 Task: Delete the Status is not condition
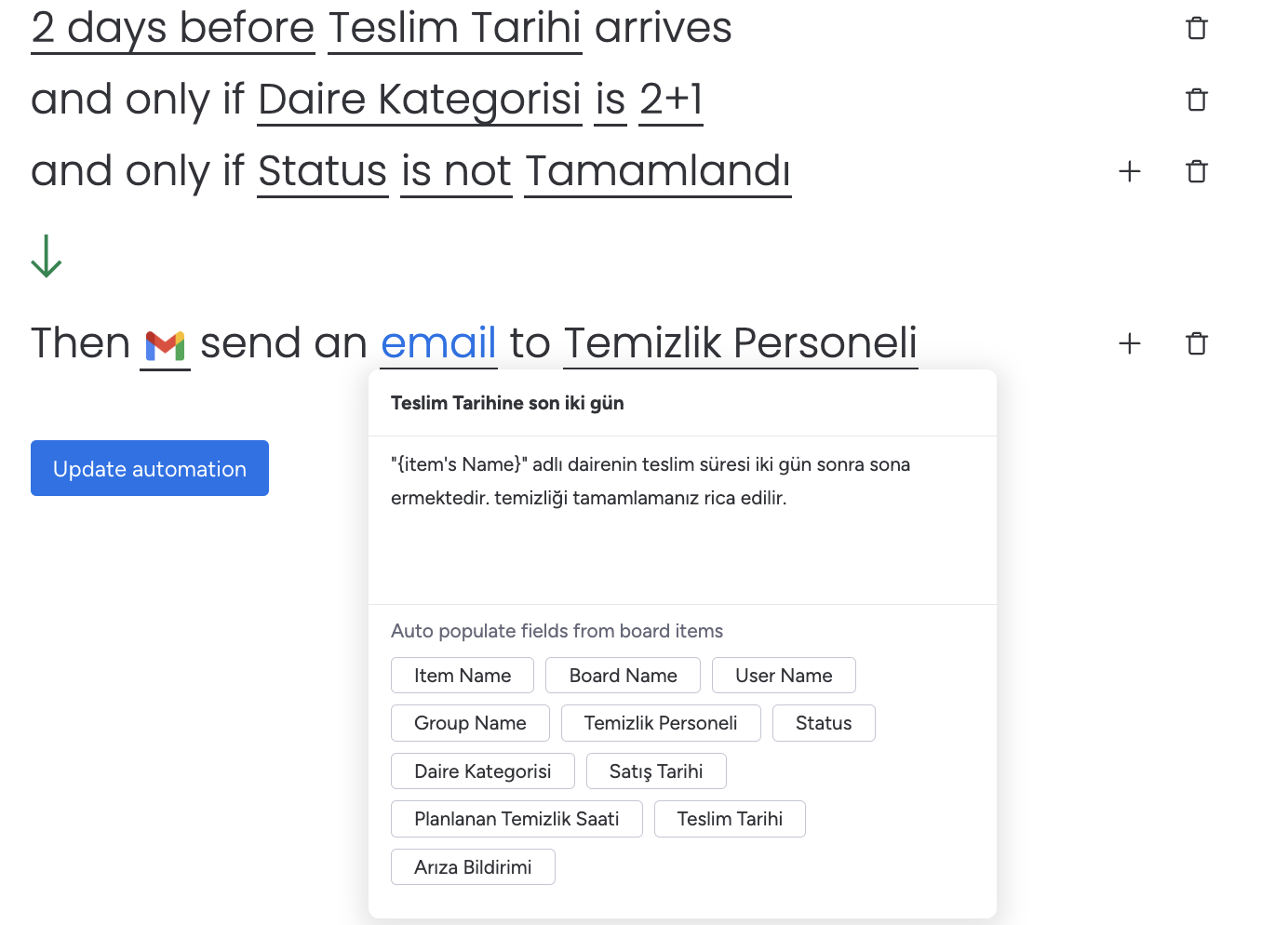(x=1197, y=171)
